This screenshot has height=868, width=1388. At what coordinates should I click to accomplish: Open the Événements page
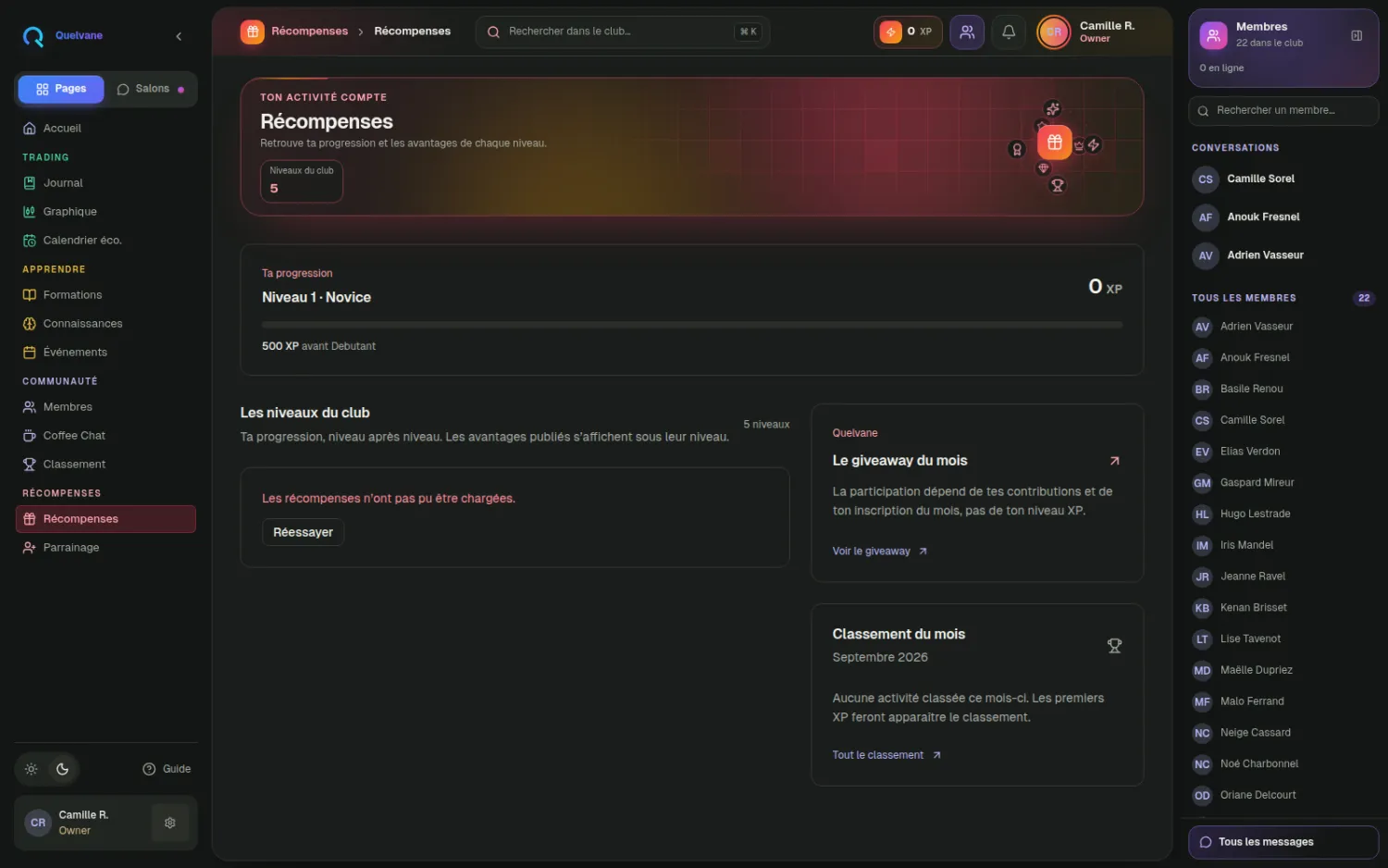pyautogui.click(x=105, y=353)
